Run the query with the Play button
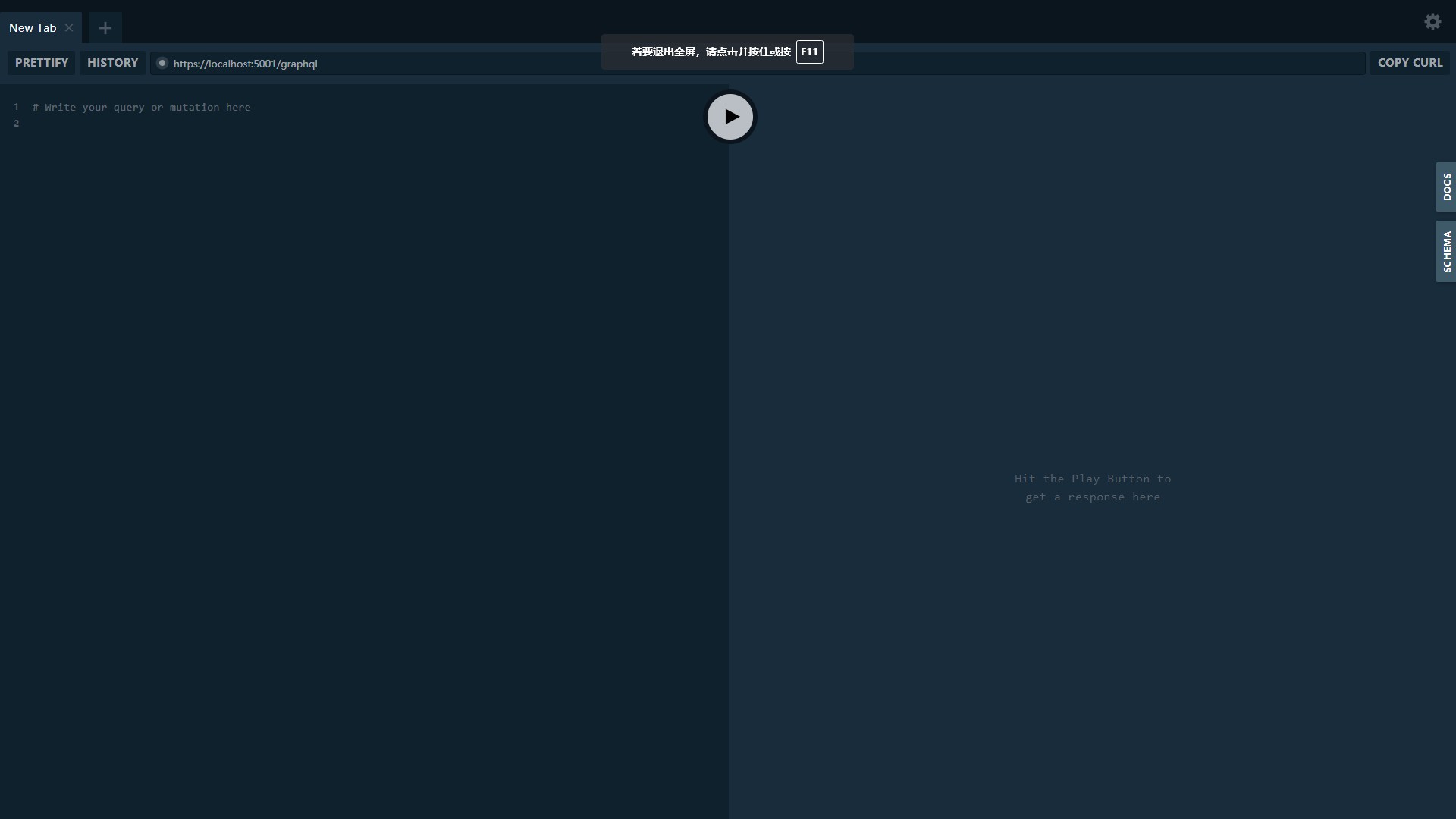The width and height of the screenshot is (1456, 819). pyautogui.click(x=730, y=117)
